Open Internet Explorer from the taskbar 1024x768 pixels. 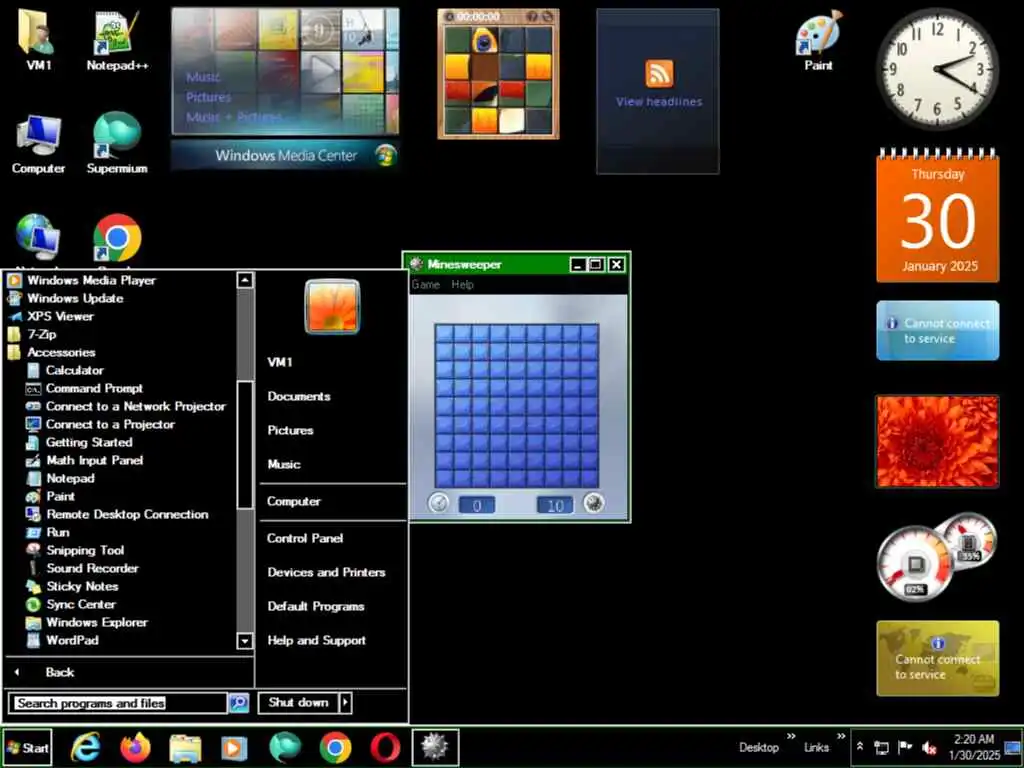(86, 747)
